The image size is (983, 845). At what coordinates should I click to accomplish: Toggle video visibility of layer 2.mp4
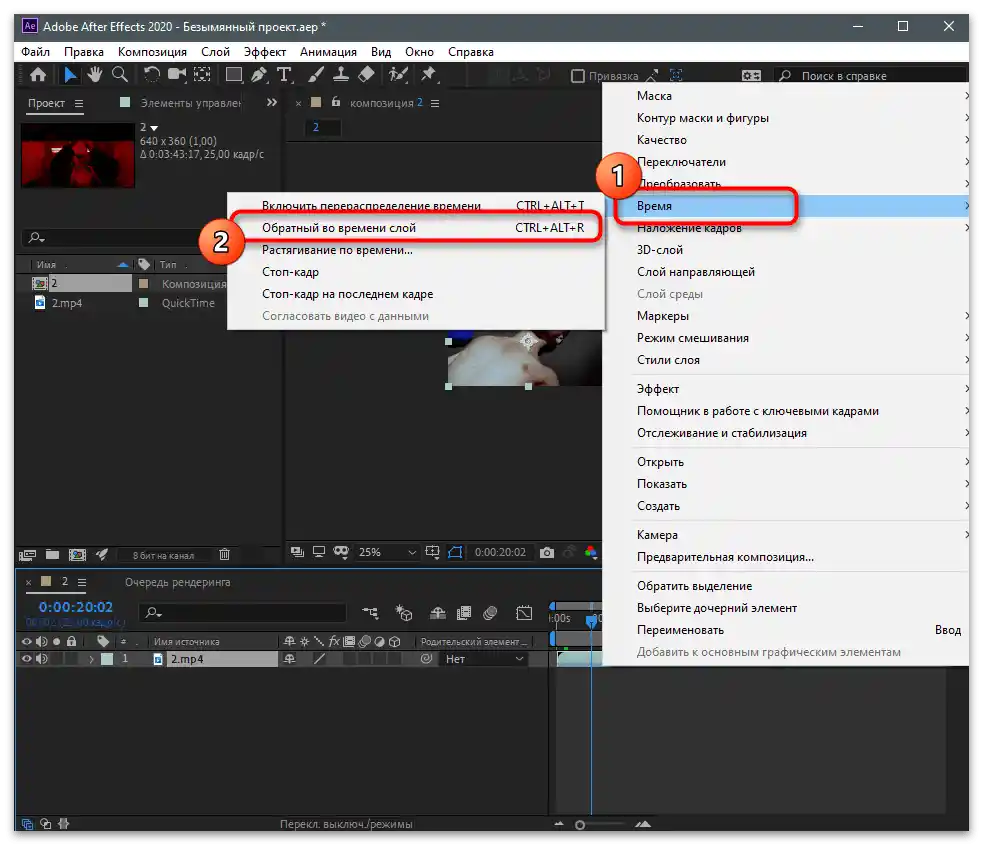[x=26, y=659]
